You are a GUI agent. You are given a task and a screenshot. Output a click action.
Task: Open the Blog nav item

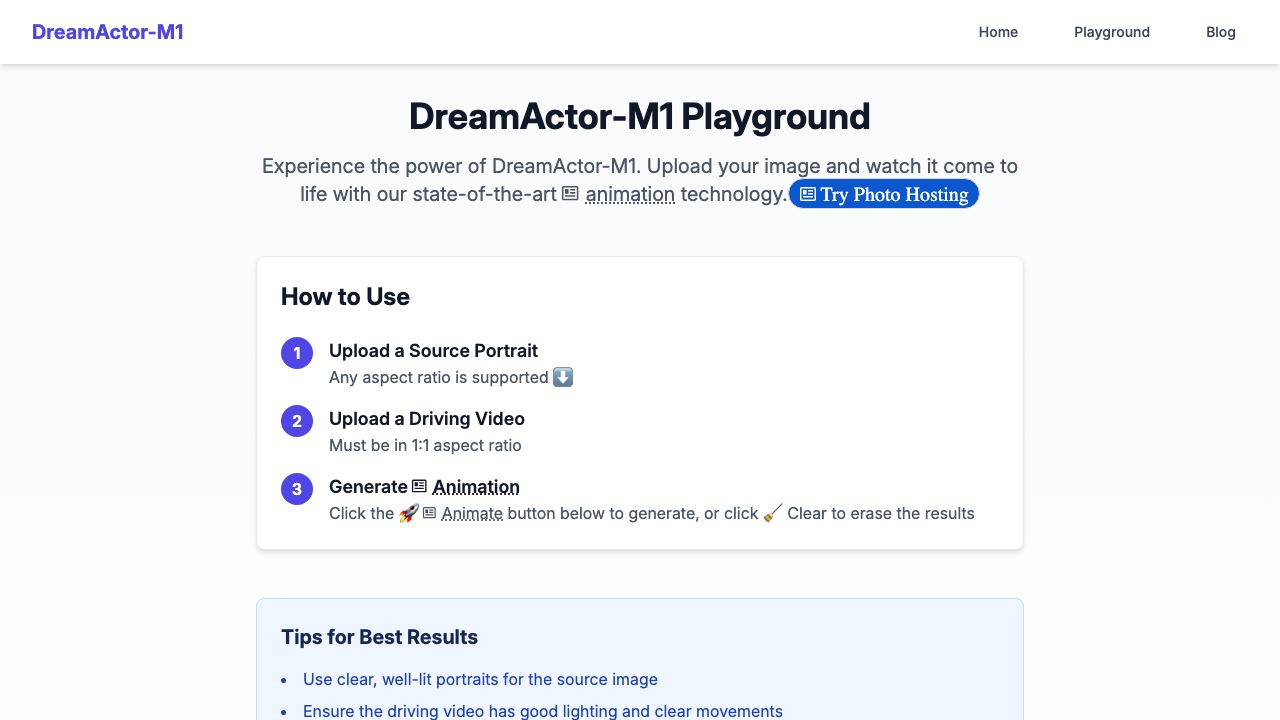tap(1221, 32)
